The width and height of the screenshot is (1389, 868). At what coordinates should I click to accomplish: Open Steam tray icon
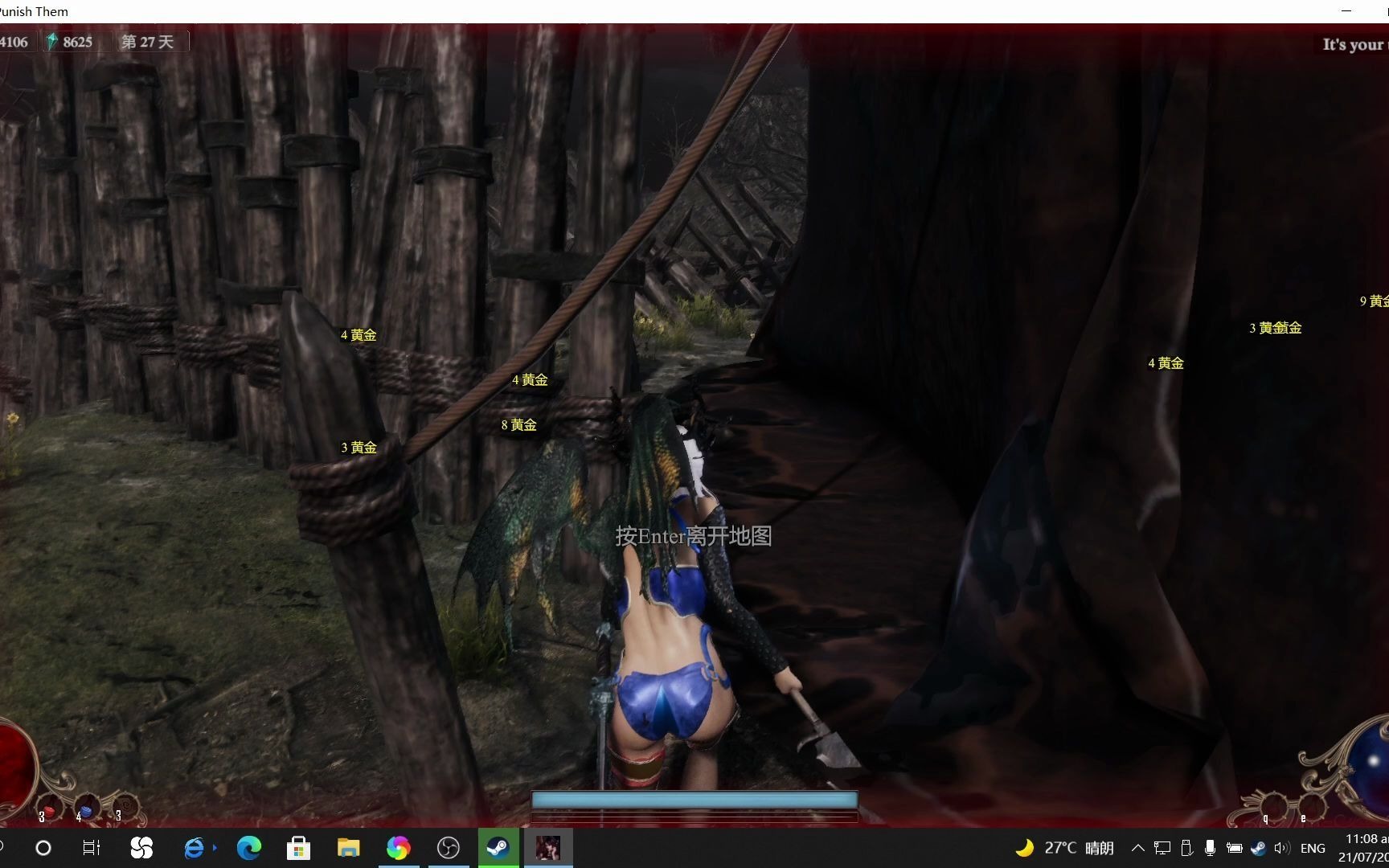pos(1258,848)
